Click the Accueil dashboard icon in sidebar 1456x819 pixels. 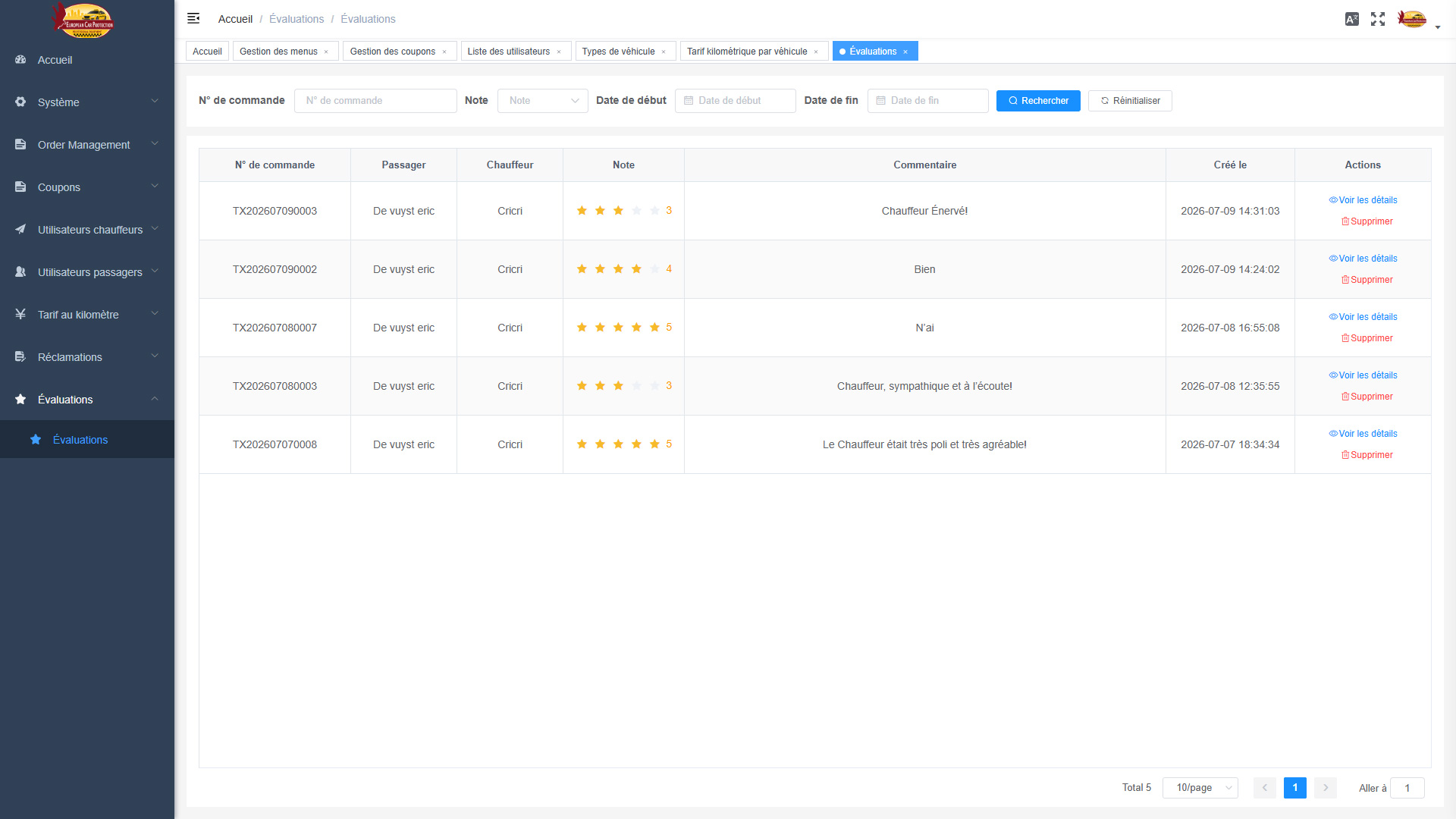[20, 60]
